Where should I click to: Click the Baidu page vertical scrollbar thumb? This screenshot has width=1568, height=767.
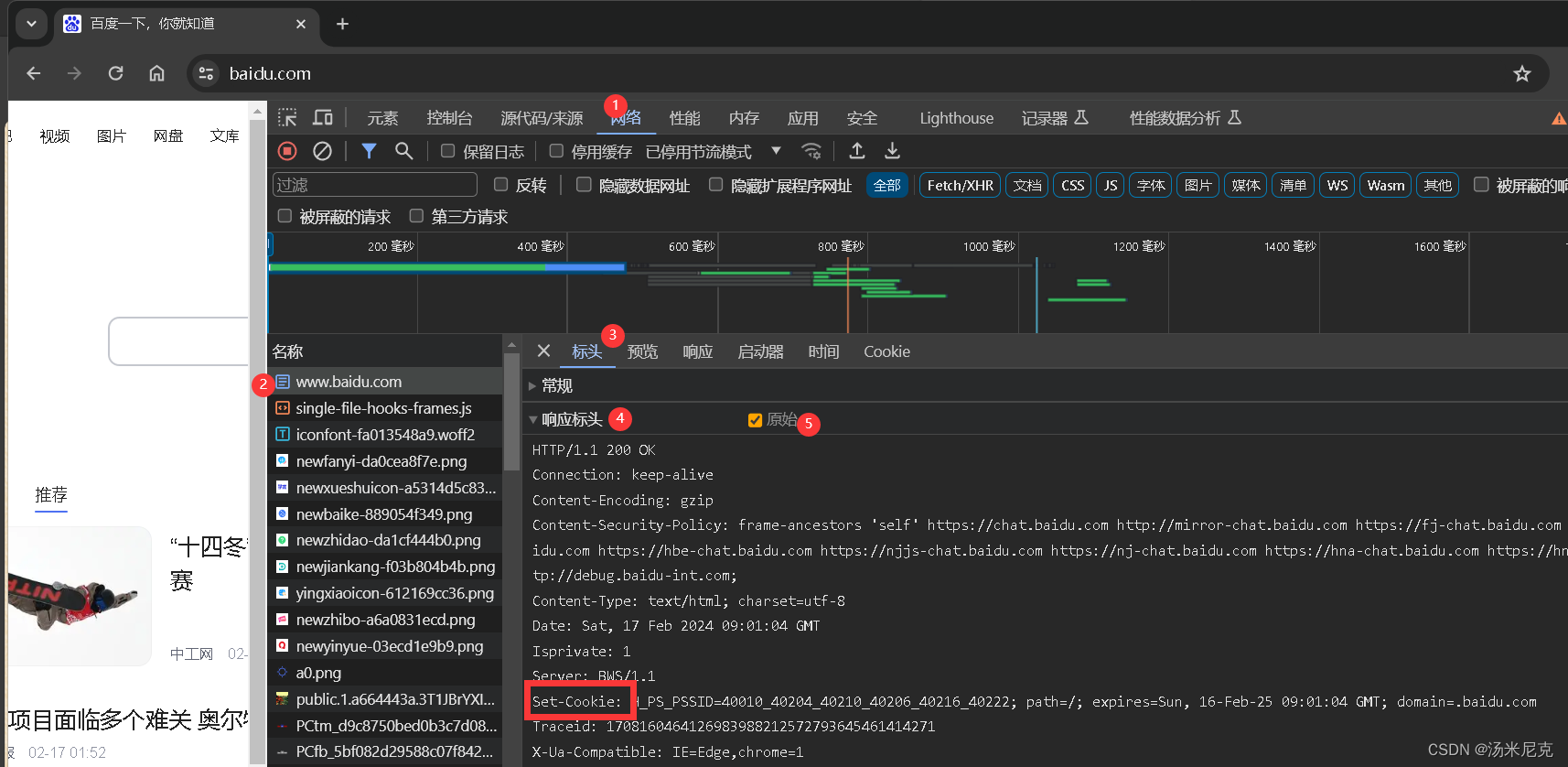(x=258, y=439)
